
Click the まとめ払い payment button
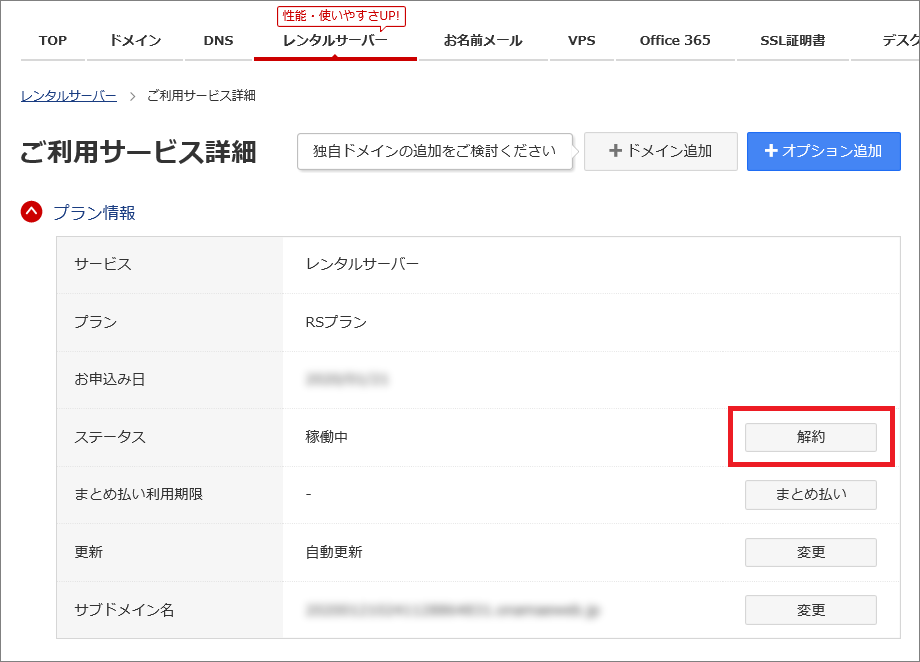(810, 494)
